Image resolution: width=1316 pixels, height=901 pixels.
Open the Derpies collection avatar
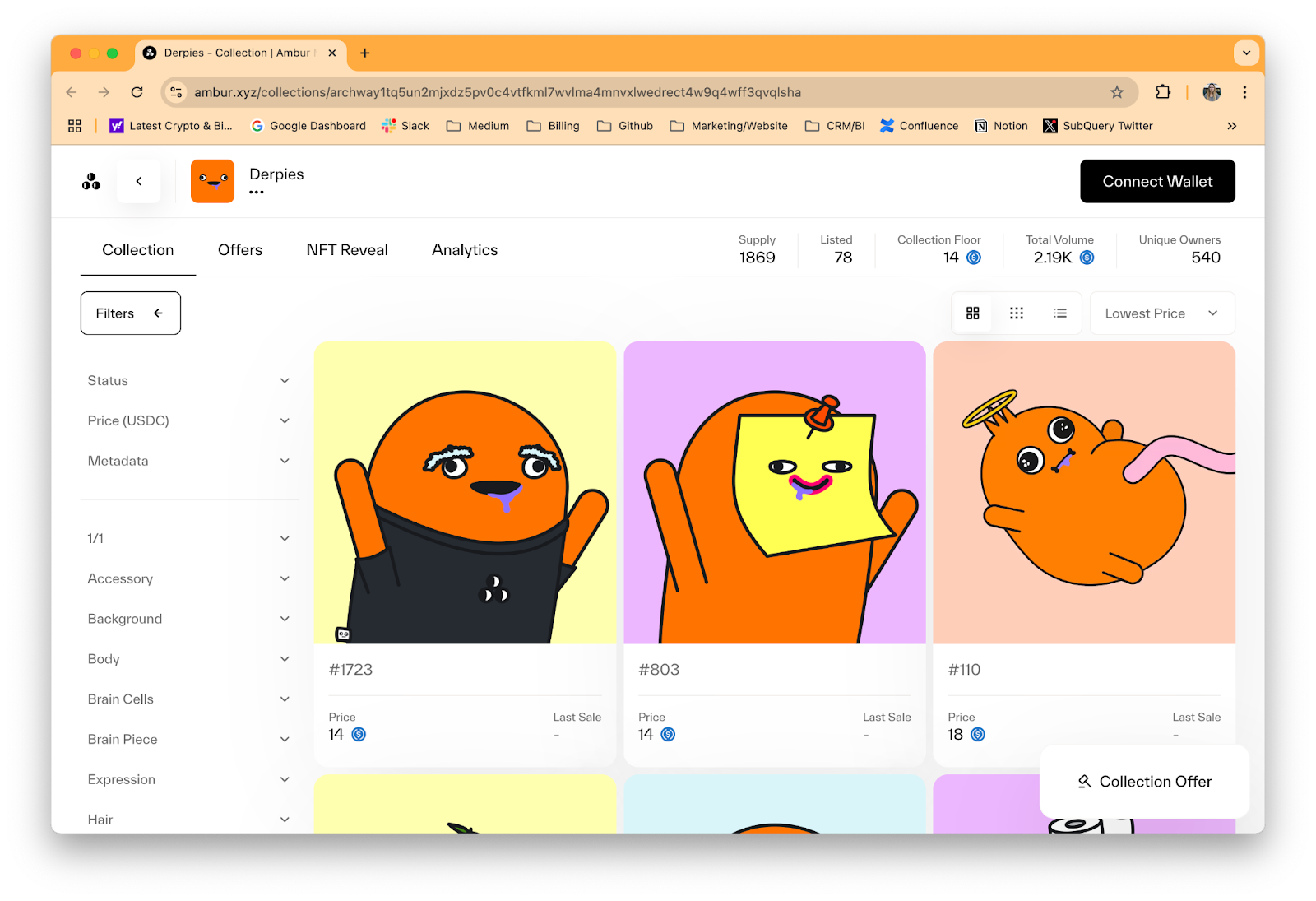click(x=212, y=181)
